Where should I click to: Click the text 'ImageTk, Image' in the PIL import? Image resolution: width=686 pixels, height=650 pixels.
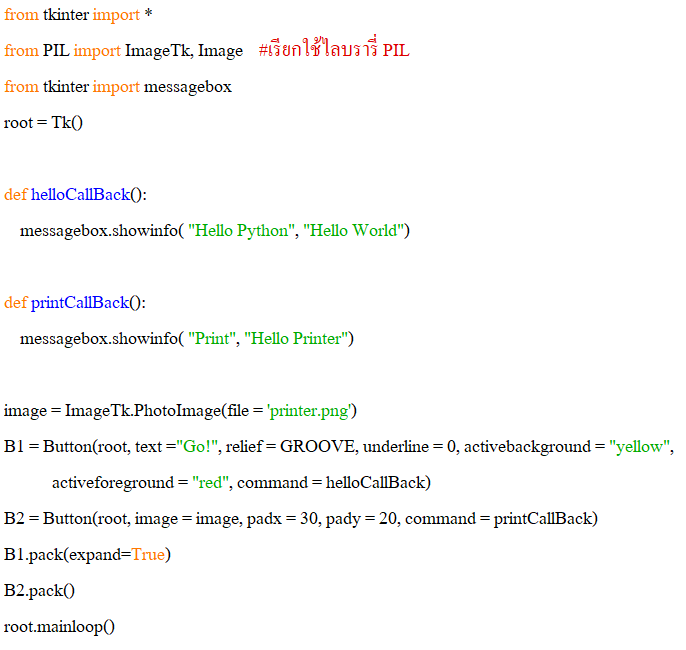(184, 51)
